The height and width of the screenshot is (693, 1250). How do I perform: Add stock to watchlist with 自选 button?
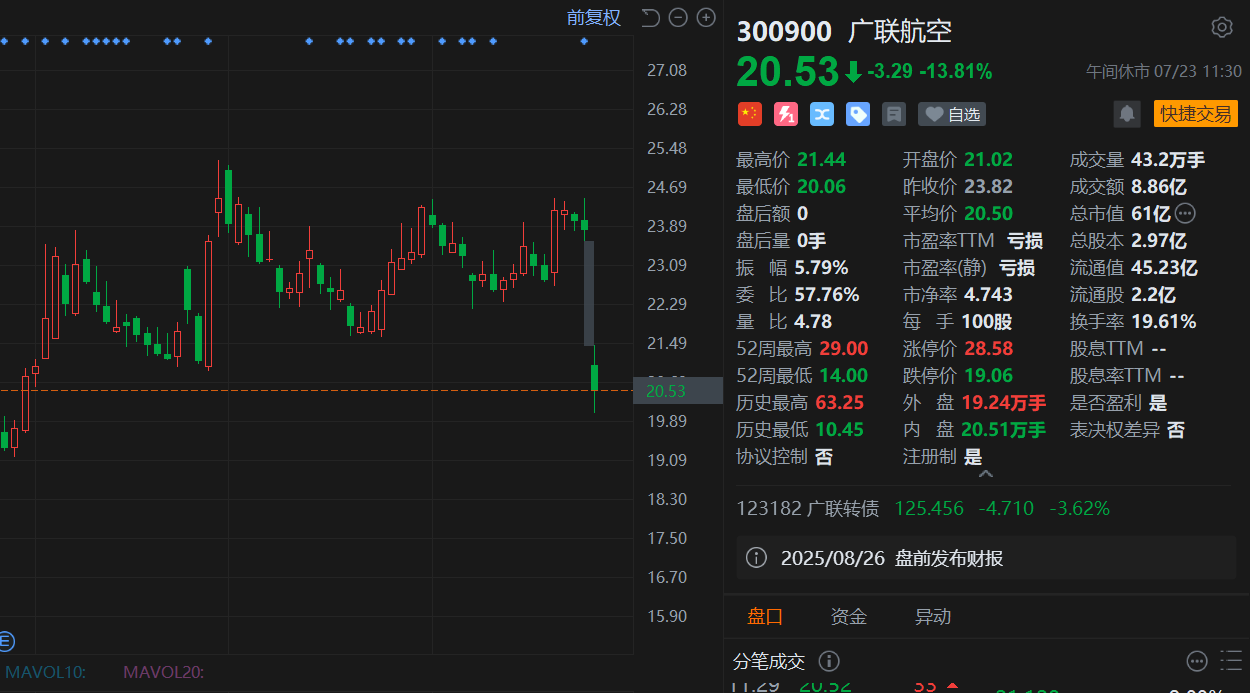tap(952, 114)
